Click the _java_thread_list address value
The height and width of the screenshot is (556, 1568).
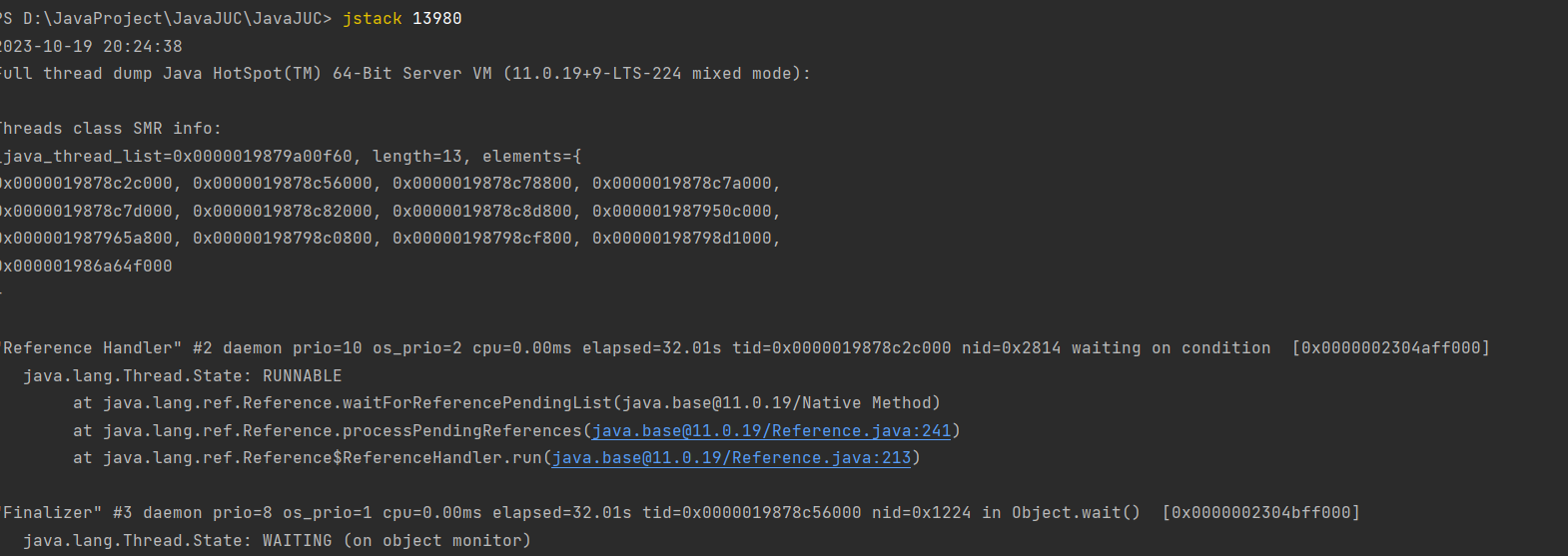click(263, 157)
